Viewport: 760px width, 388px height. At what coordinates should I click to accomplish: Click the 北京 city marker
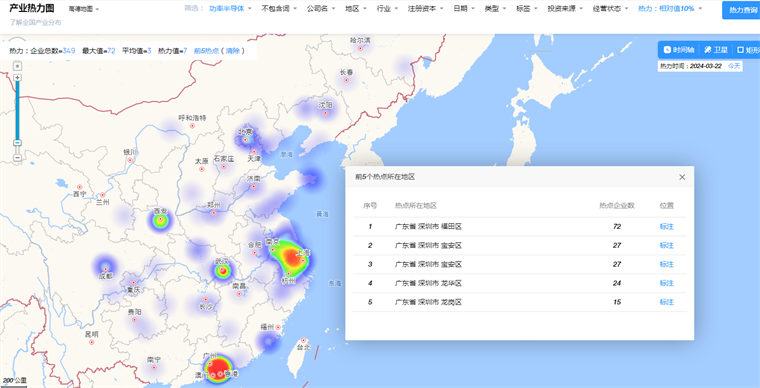245,140
